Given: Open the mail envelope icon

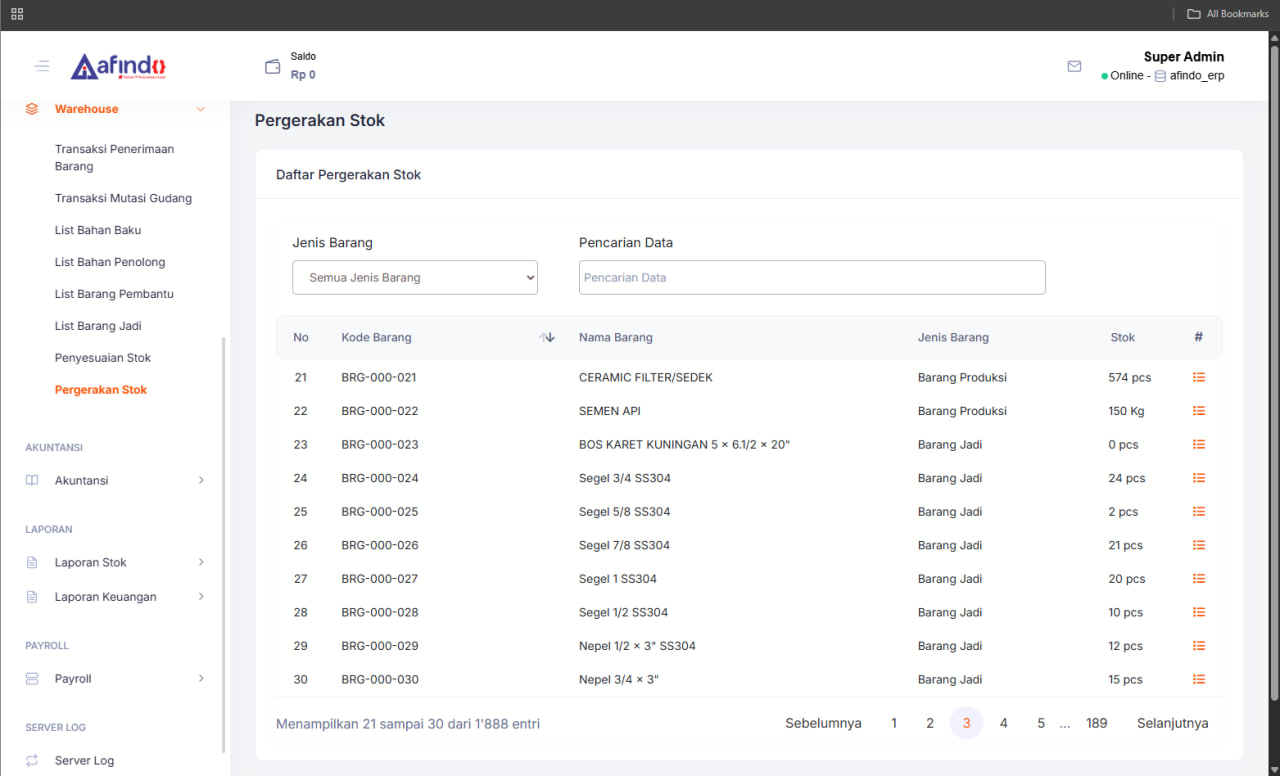Looking at the screenshot, I should [x=1074, y=66].
